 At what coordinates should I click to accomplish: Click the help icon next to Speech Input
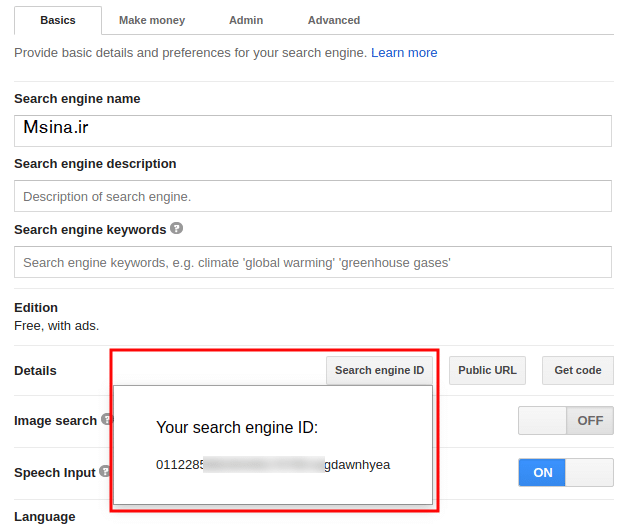[105, 472]
